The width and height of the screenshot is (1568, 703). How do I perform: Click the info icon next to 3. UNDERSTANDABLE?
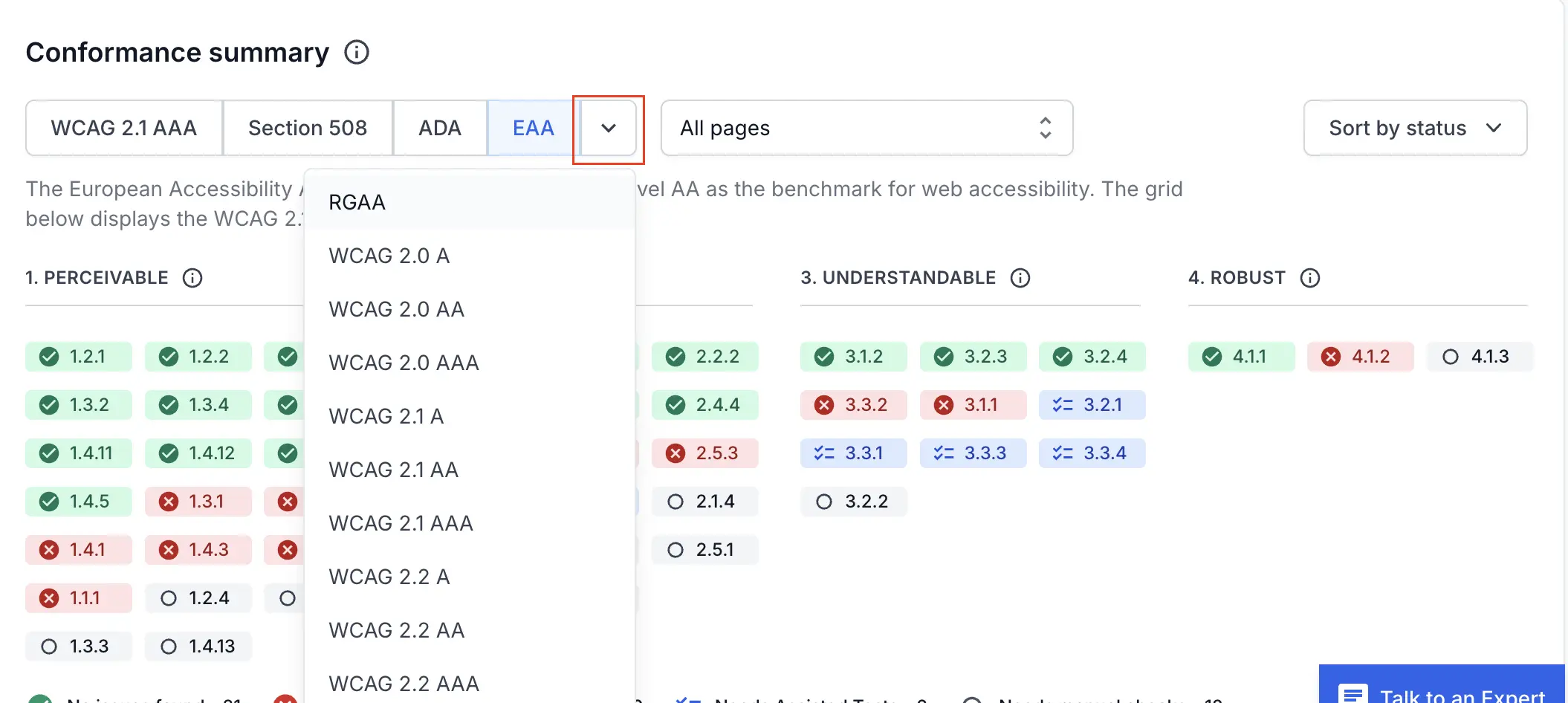(x=1020, y=279)
